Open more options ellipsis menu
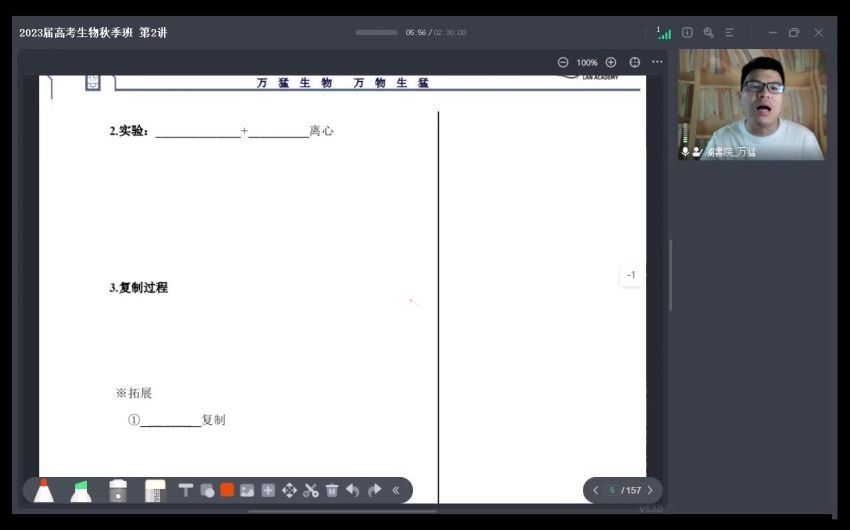 coord(658,62)
